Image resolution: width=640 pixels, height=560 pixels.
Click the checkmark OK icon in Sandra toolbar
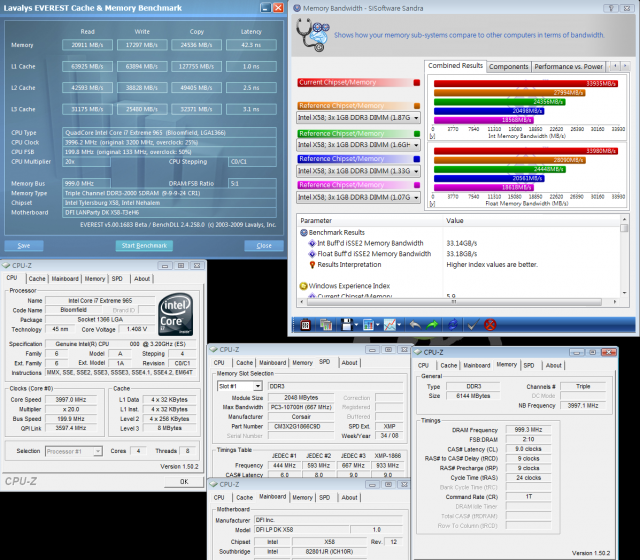(473, 325)
